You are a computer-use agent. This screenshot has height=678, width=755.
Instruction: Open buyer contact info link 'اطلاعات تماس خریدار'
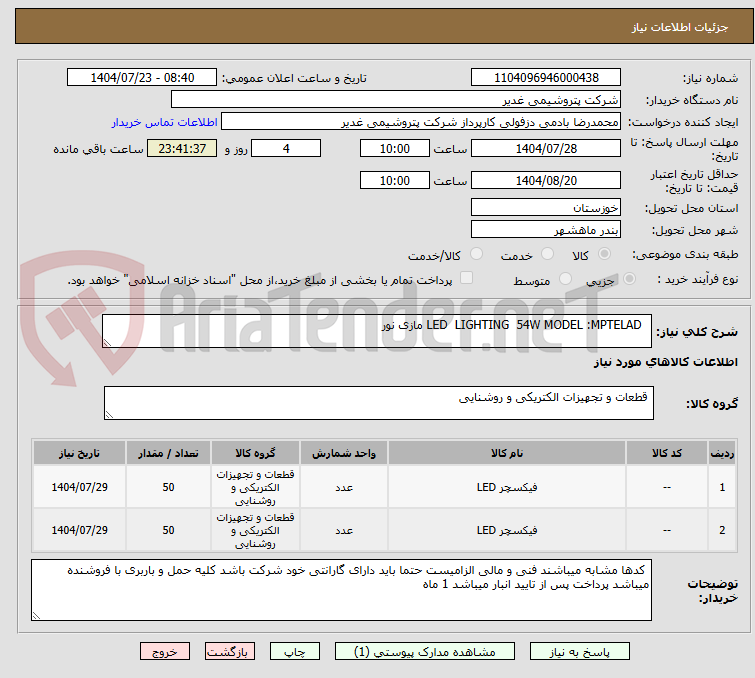point(165,122)
